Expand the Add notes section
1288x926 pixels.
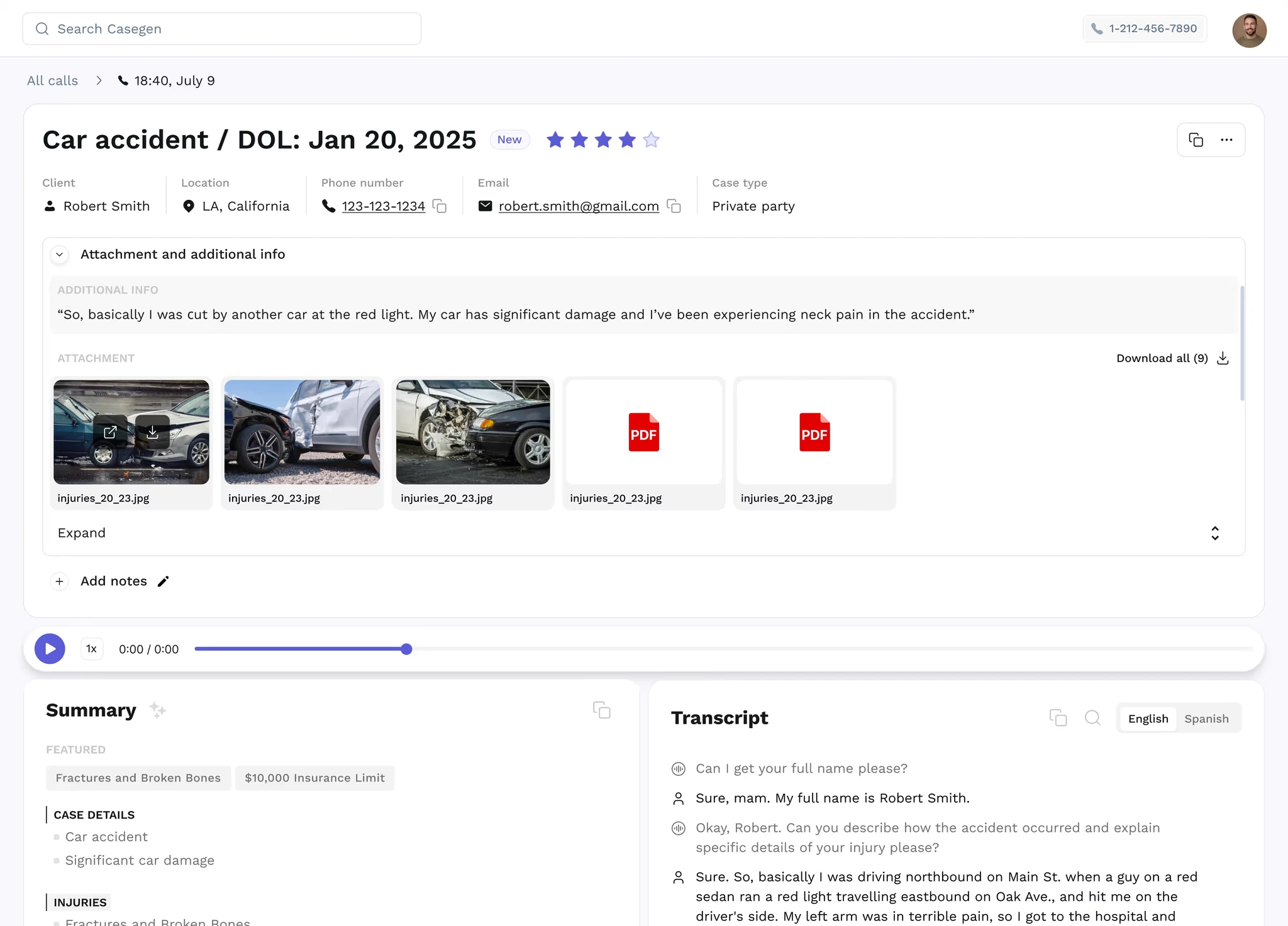pyautogui.click(x=60, y=582)
